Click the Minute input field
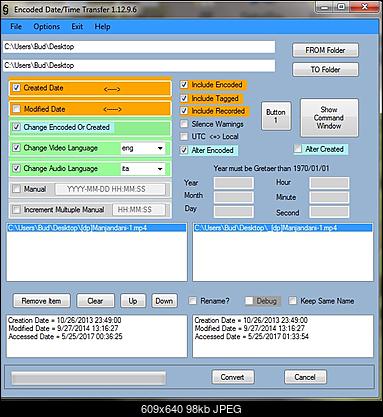 [x=329, y=197]
